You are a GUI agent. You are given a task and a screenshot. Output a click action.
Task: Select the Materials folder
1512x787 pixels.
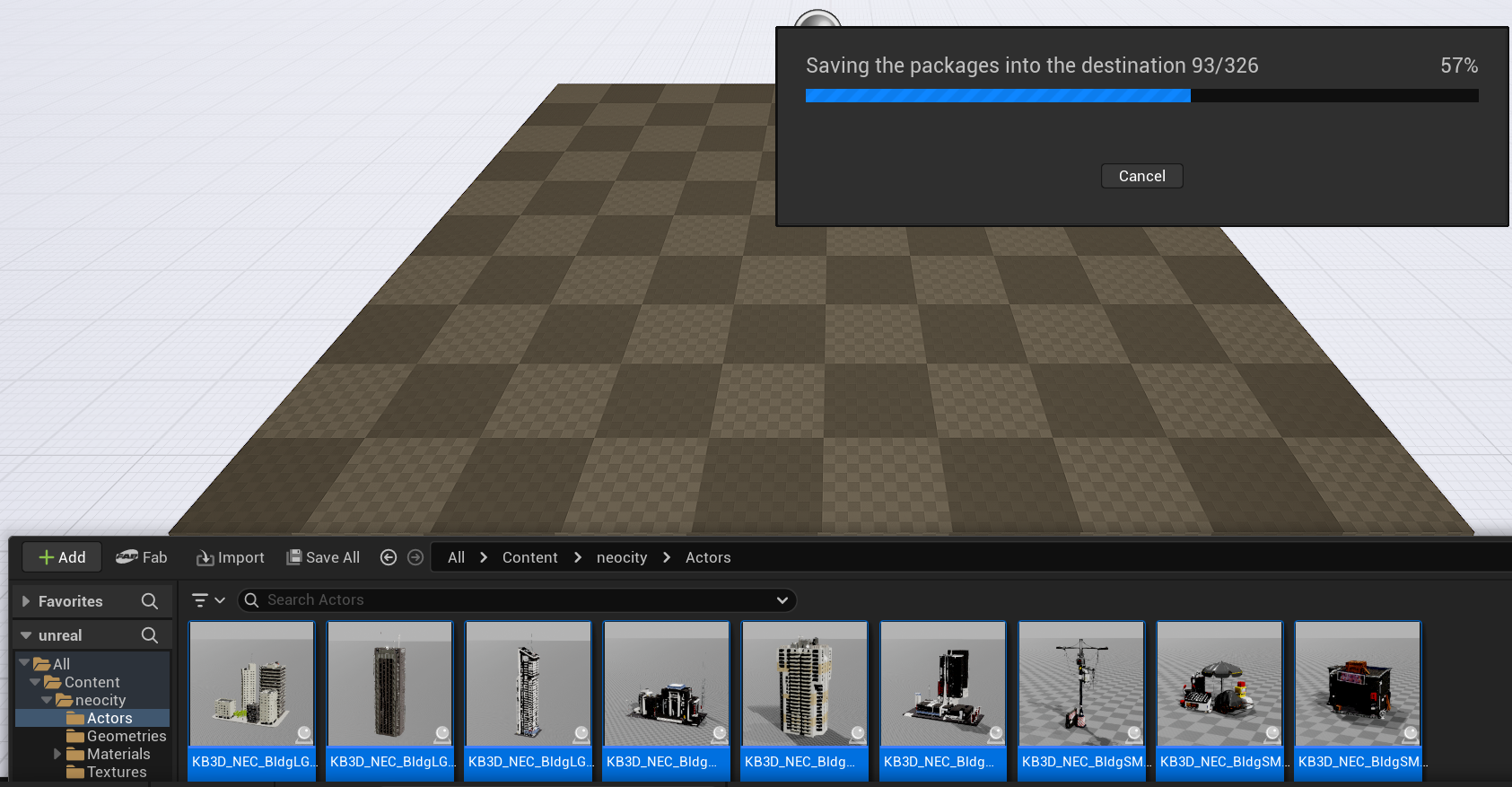(109, 754)
